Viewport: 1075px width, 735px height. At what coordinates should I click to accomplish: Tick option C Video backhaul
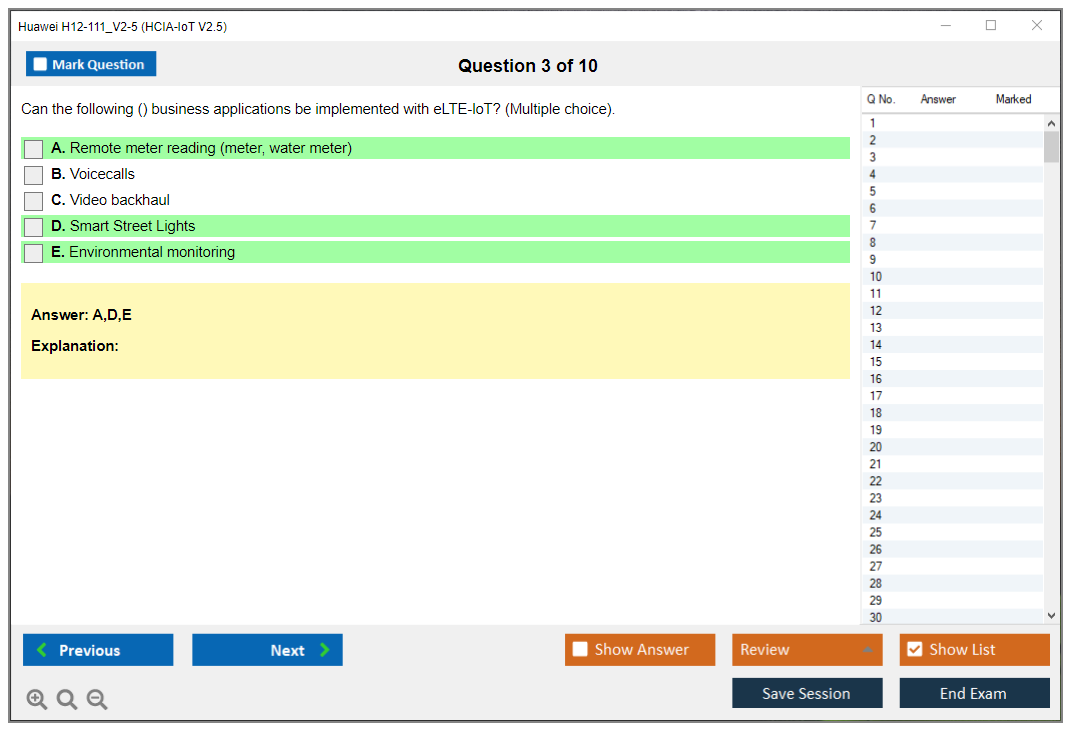pyautogui.click(x=34, y=201)
